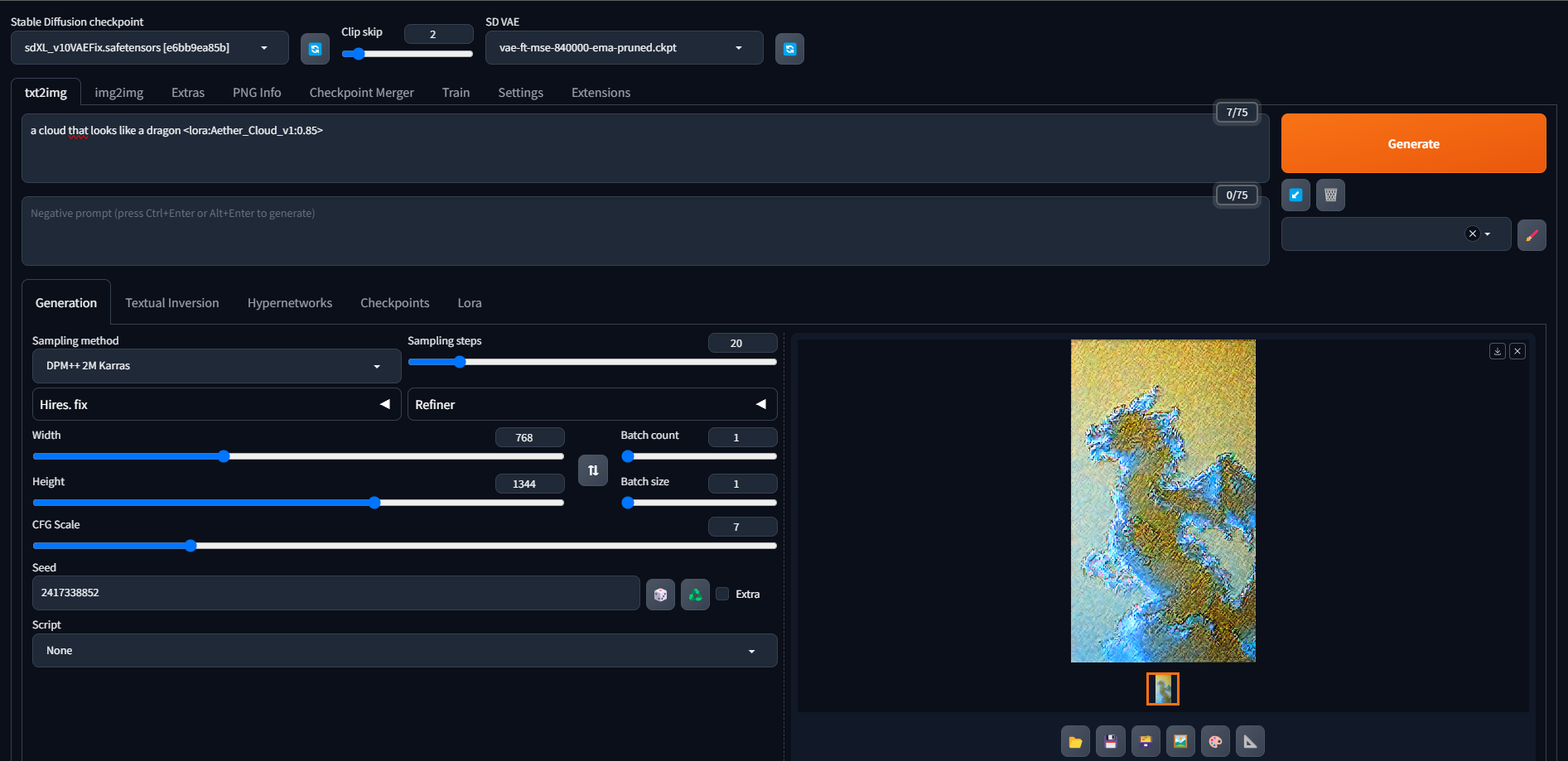The image size is (1568, 761).
Task: Refresh the SD VAE list
Action: point(789,49)
